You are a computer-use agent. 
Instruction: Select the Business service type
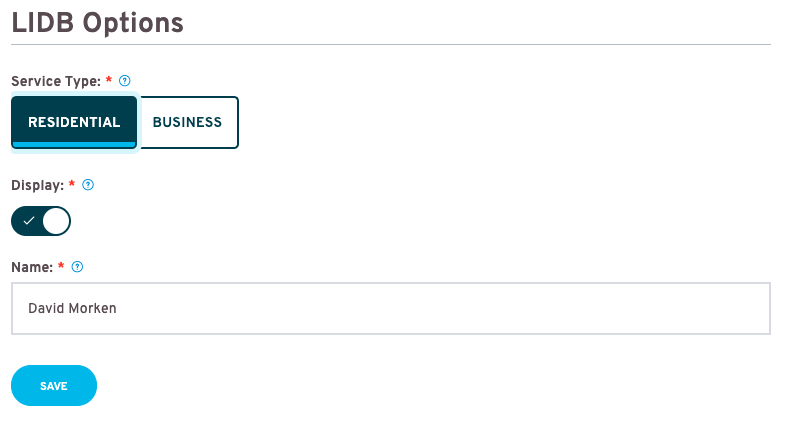pos(188,122)
